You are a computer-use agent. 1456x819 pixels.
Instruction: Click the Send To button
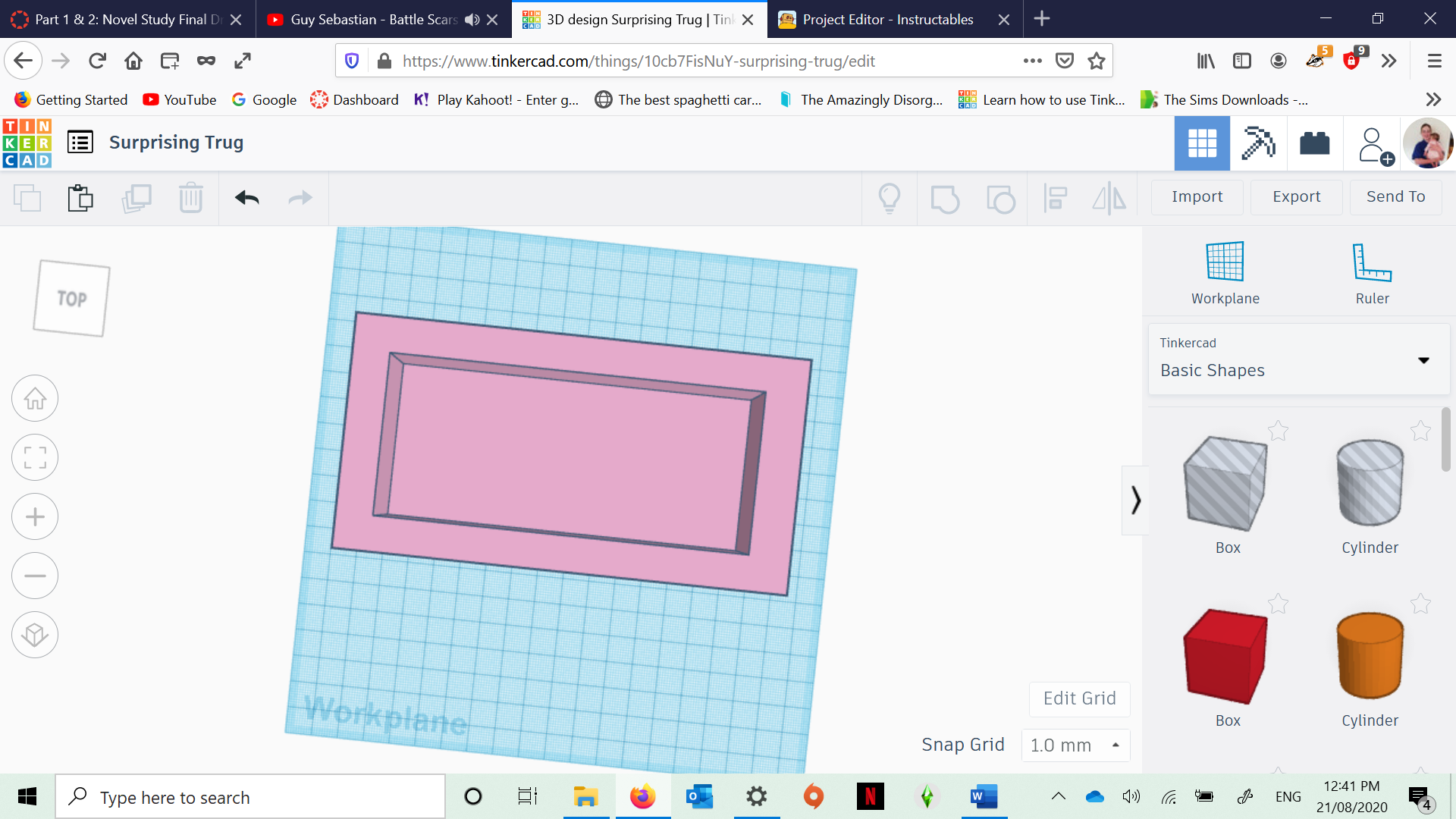coord(1395,197)
